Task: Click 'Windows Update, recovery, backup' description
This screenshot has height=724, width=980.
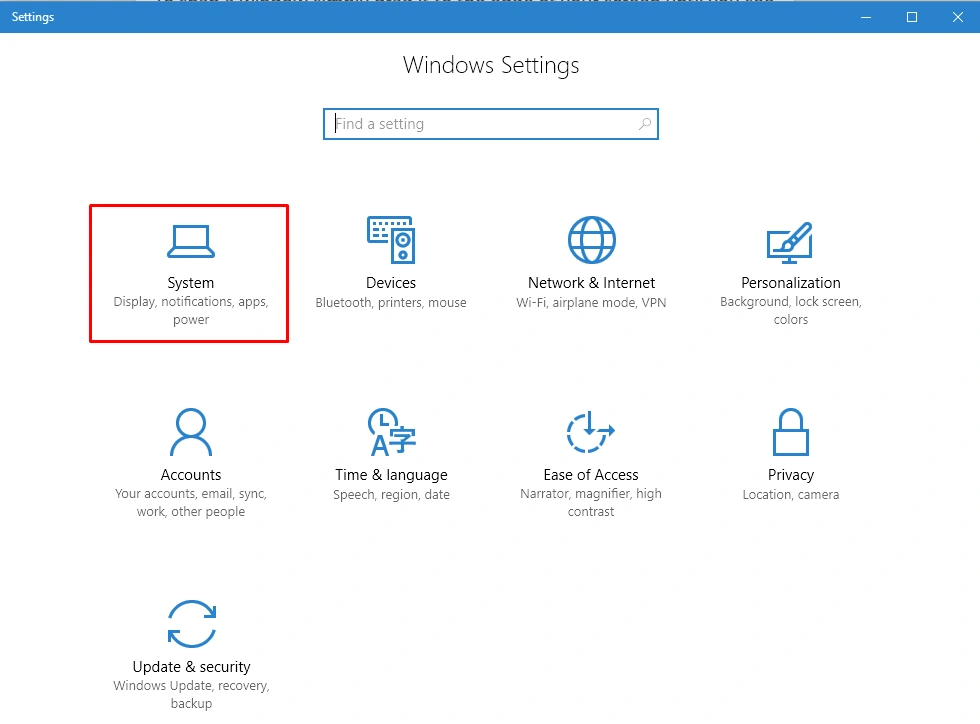Action: coord(191,695)
